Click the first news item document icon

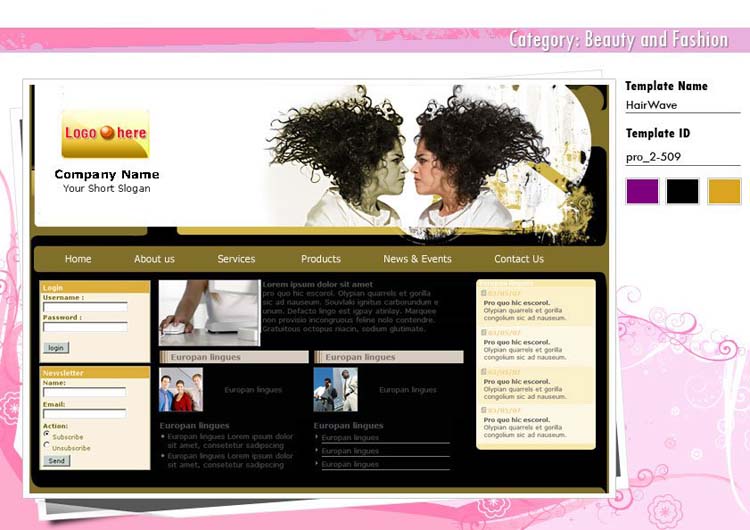[485, 292]
